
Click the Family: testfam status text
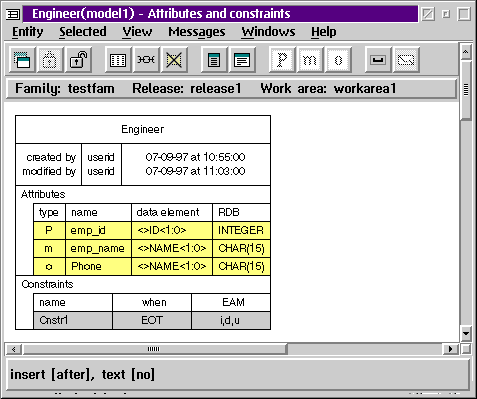click(65, 89)
